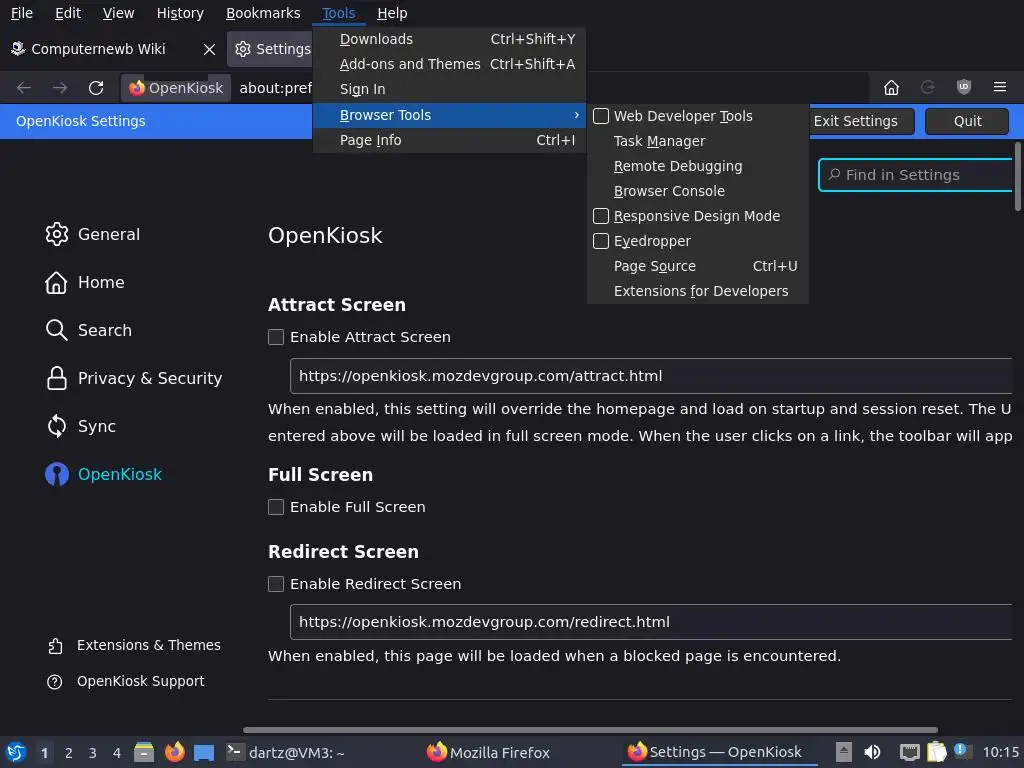The width and height of the screenshot is (1024, 768).
Task: Open Extensions for Developers item
Action: [x=697, y=291]
